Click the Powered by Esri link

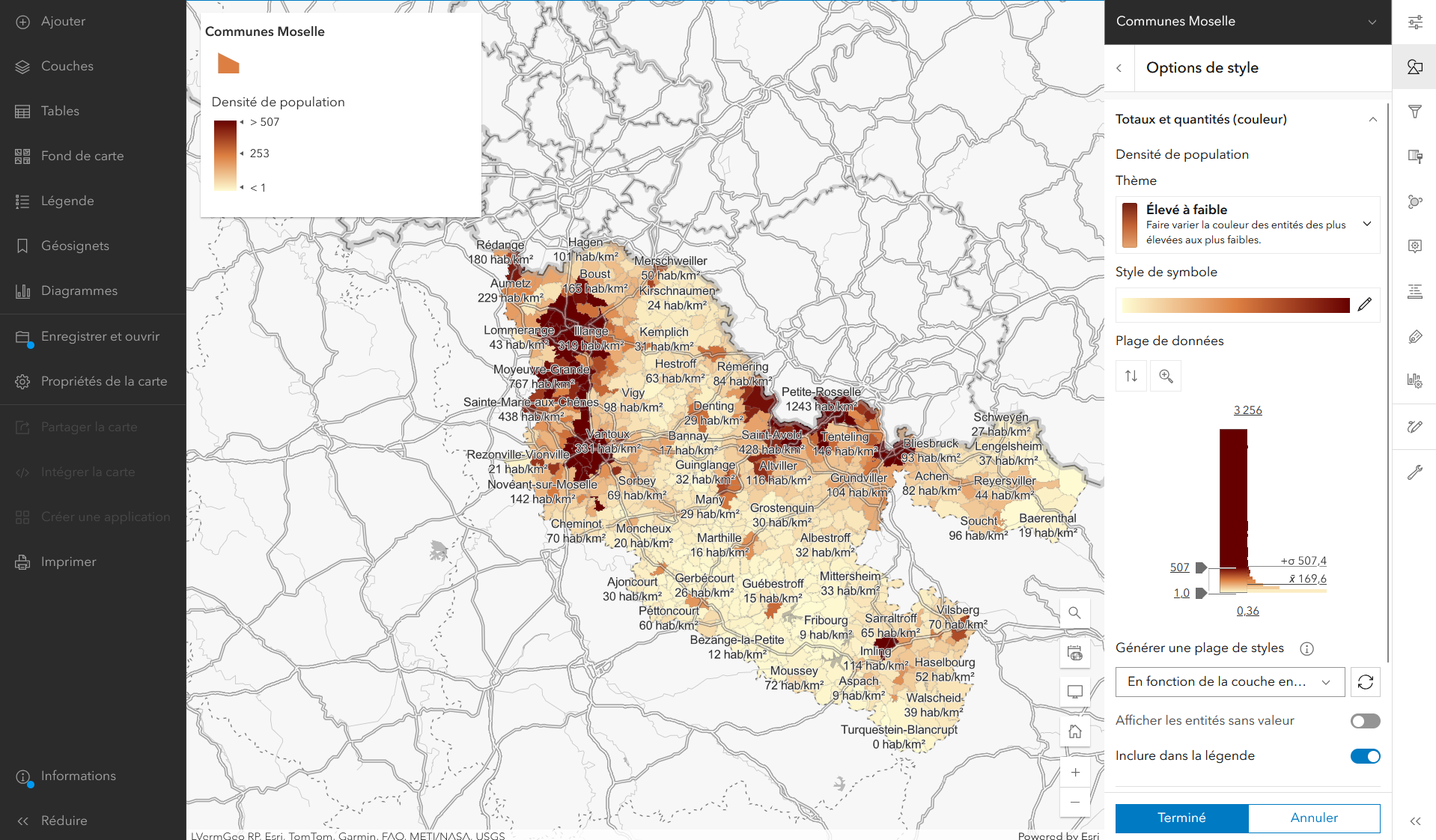coord(1059,835)
